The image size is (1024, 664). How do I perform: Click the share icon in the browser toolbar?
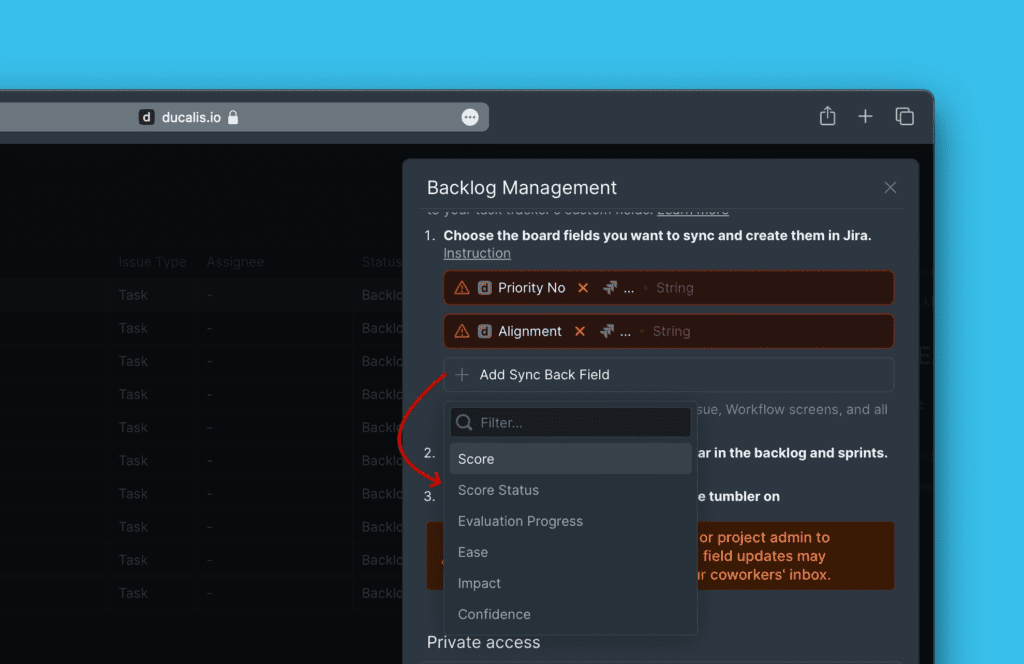[827, 116]
